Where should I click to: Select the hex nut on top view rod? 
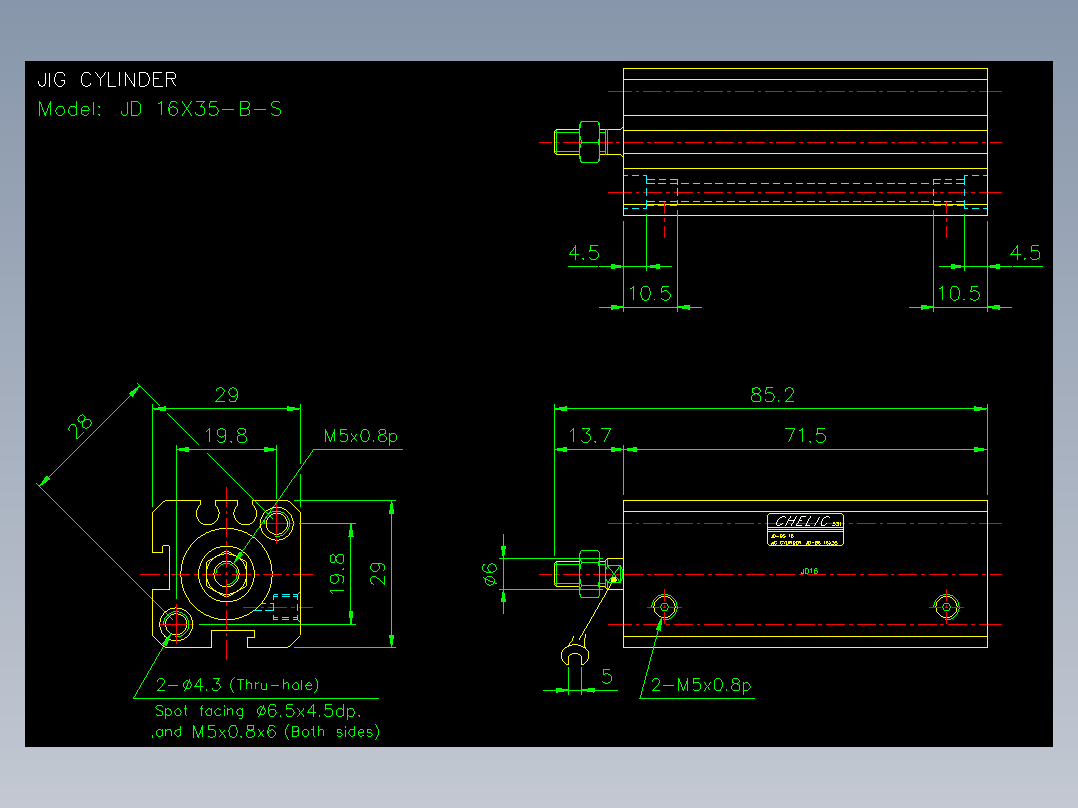(590, 142)
